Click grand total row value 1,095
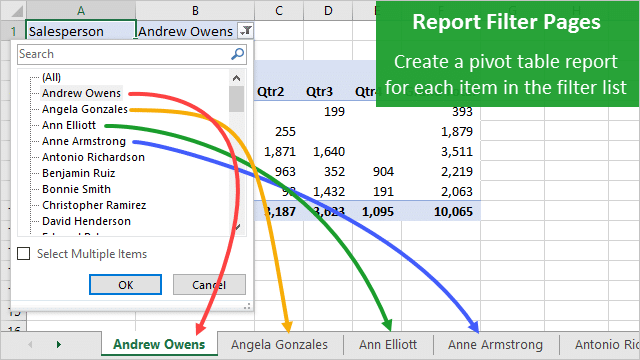The height and width of the screenshot is (360, 640). pyautogui.click(x=378, y=211)
